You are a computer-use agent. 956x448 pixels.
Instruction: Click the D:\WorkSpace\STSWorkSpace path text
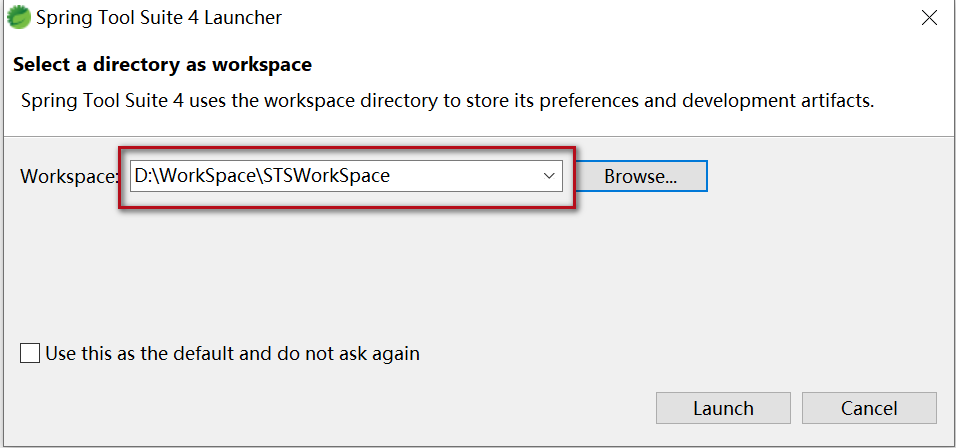click(x=262, y=176)
